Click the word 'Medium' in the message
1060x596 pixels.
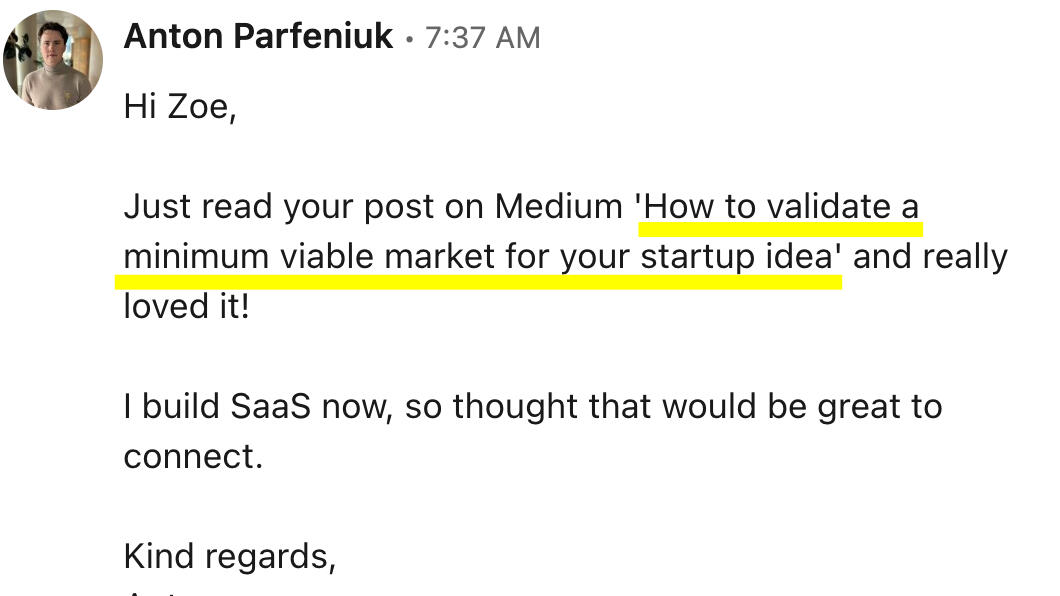[558, 207]
